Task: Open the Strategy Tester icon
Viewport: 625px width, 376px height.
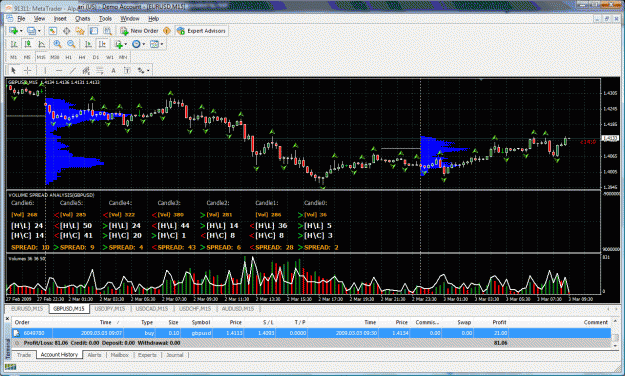Action: 107,31
